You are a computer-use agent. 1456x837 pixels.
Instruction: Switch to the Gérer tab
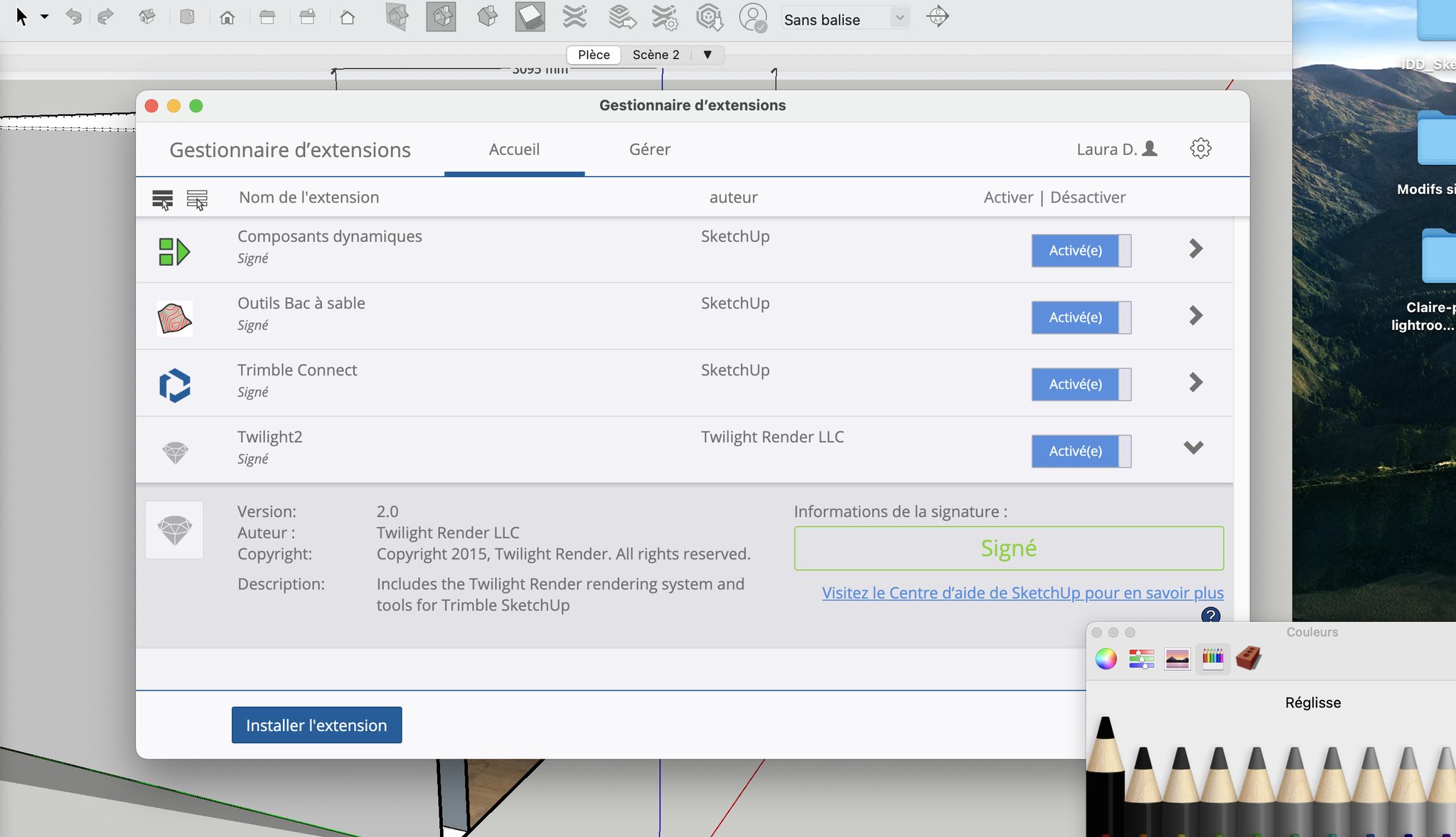tap(650, 149)
